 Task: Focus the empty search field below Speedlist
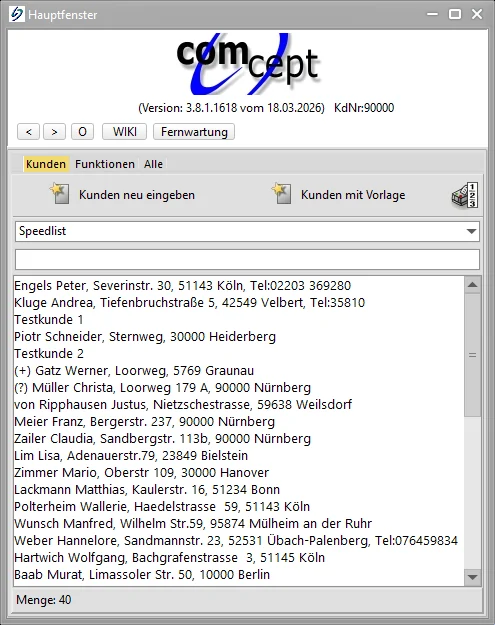coord(247,259)
